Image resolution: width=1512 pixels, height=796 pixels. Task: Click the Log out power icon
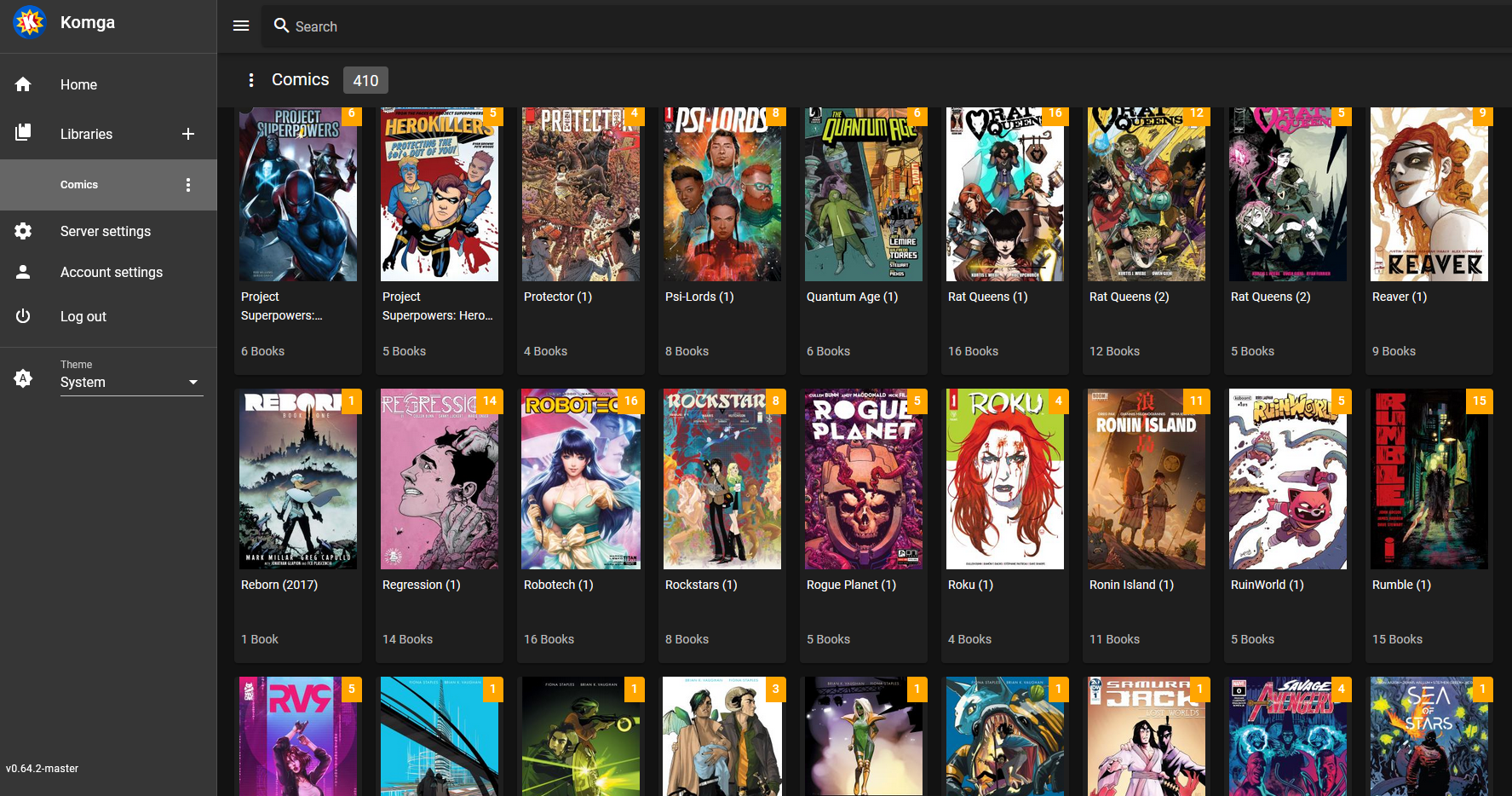pos(23,316)
